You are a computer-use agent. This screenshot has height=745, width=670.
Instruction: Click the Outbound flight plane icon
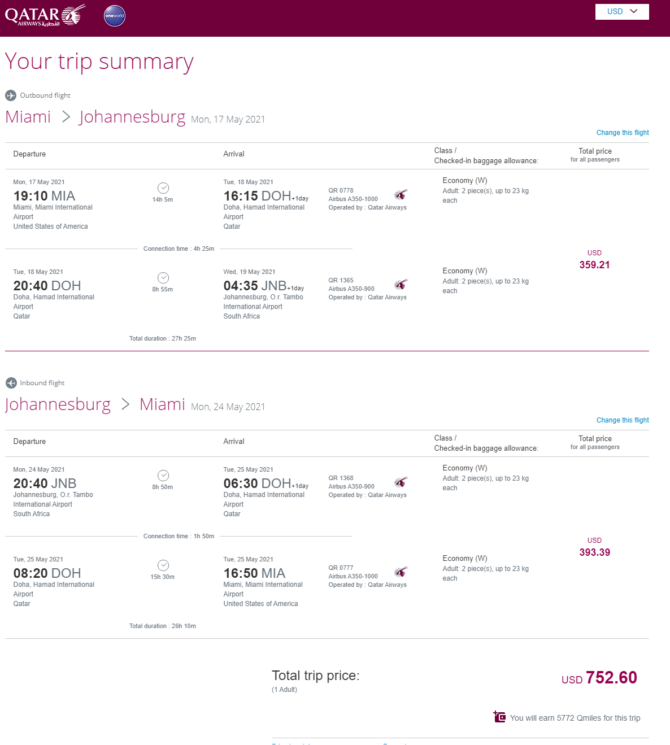[x=10, y=96]
